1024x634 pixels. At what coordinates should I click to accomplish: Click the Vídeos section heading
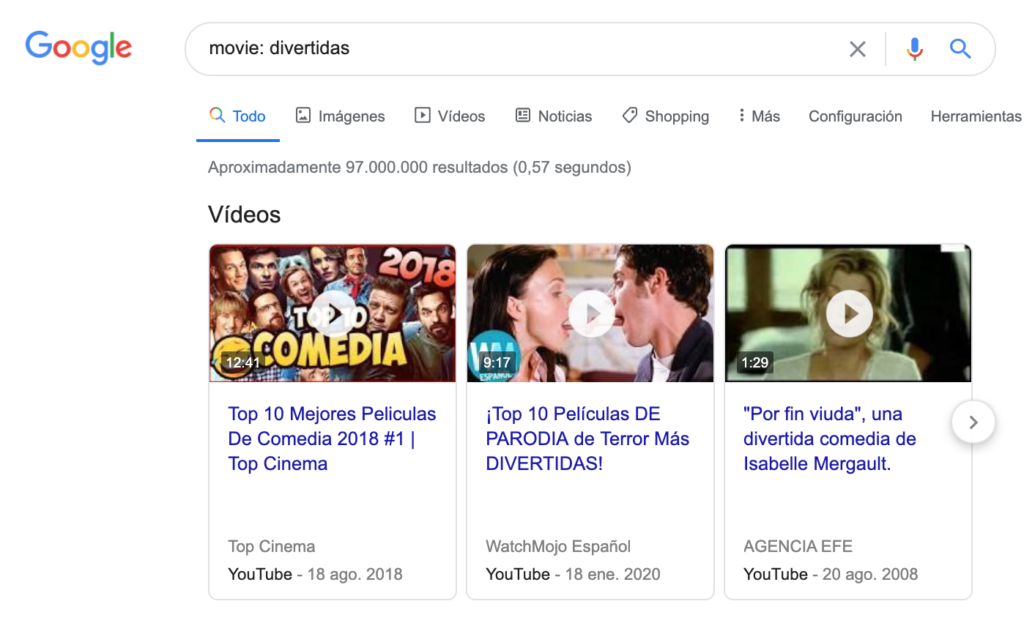tap(244, 215)
